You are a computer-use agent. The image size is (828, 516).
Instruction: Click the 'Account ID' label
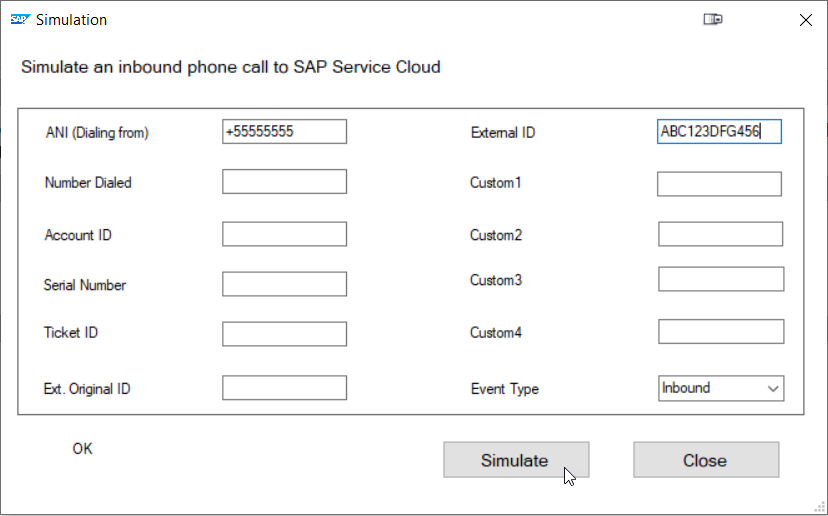click(78, 235)
